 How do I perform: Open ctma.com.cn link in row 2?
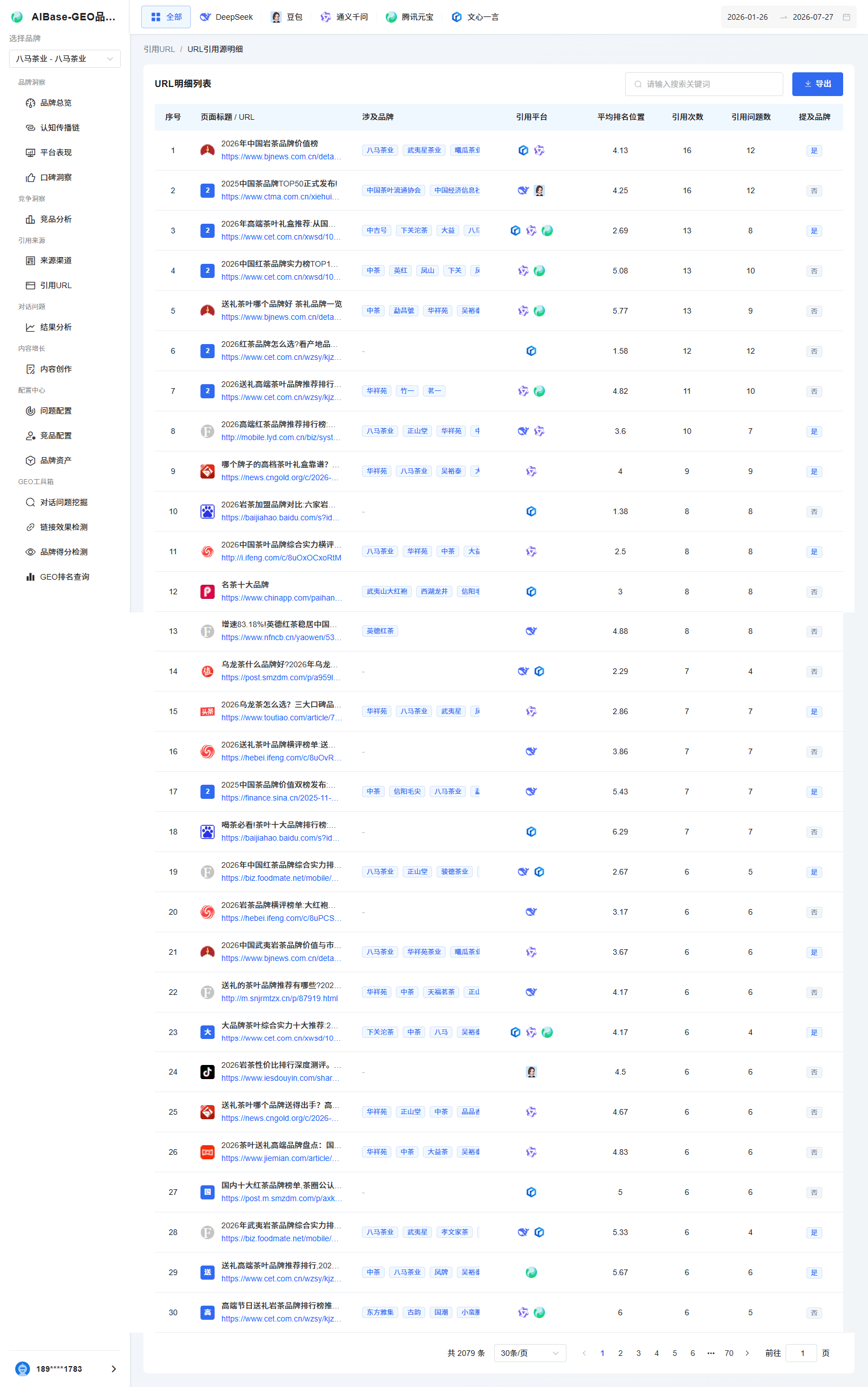point(280,197)
